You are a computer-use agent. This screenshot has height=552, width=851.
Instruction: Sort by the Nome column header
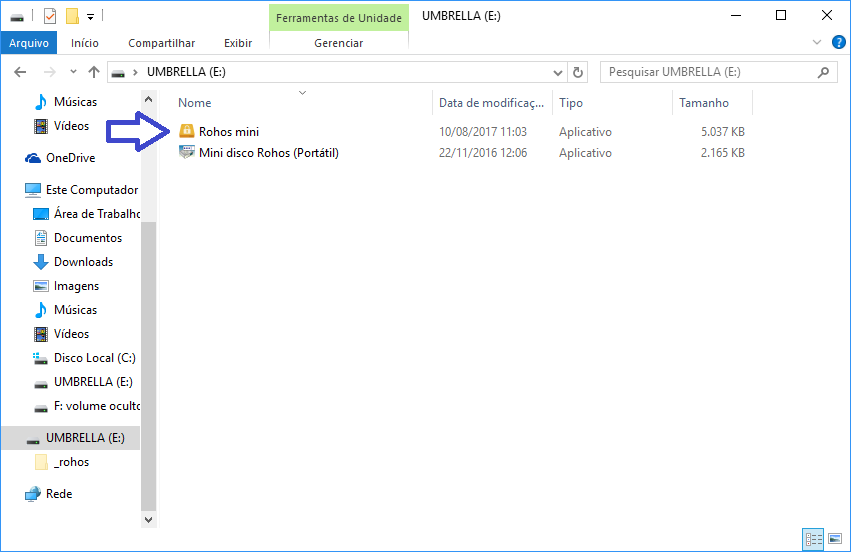pos(194,103)
